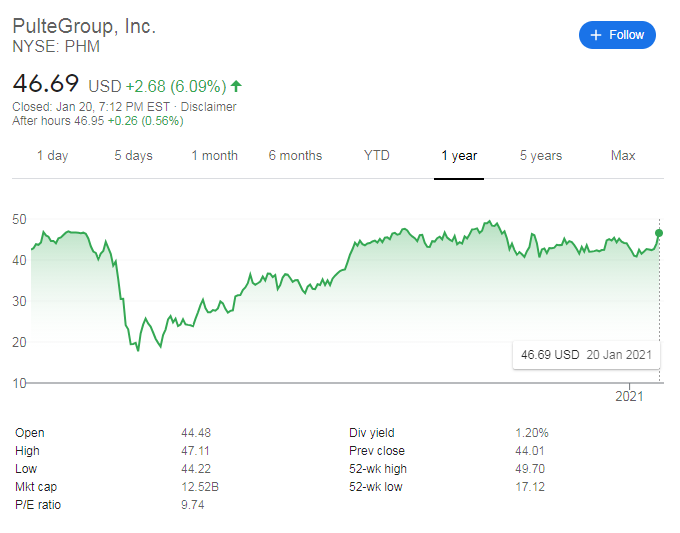The width and height of the screenshot is (680, 533).
Task: Select the YTD range tab
Action: 376,155
